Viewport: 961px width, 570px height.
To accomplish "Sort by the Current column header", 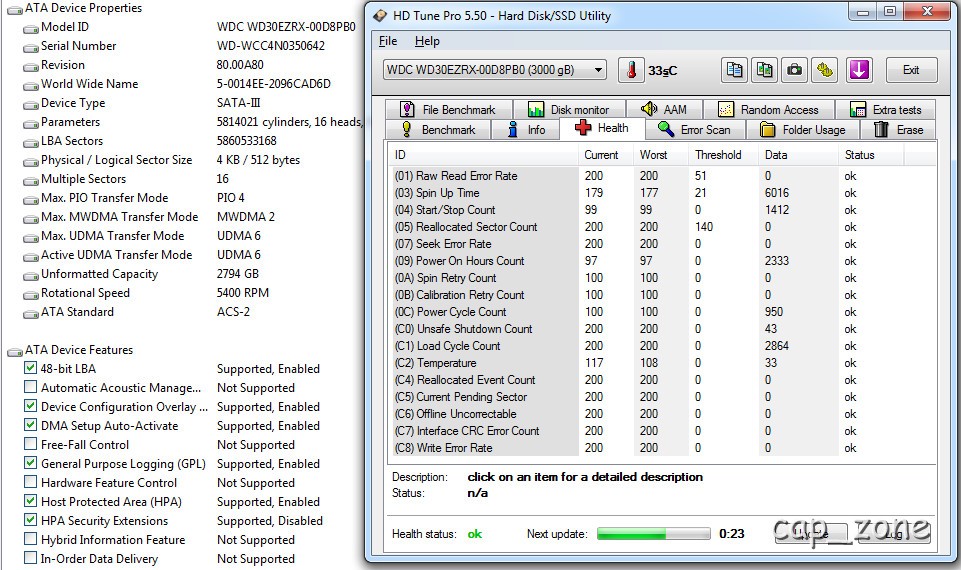I will click(x=606, y=155).
